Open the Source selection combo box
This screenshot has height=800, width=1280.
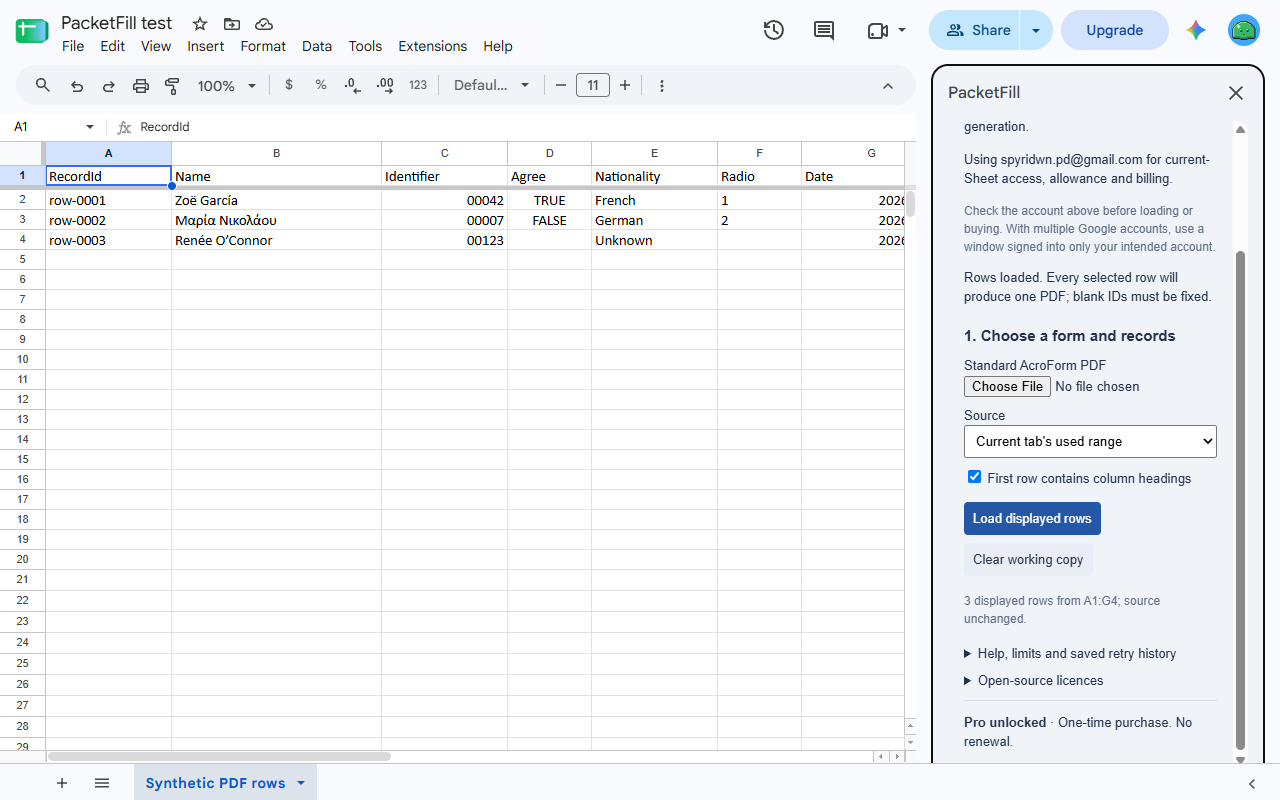click(1090, 441)
